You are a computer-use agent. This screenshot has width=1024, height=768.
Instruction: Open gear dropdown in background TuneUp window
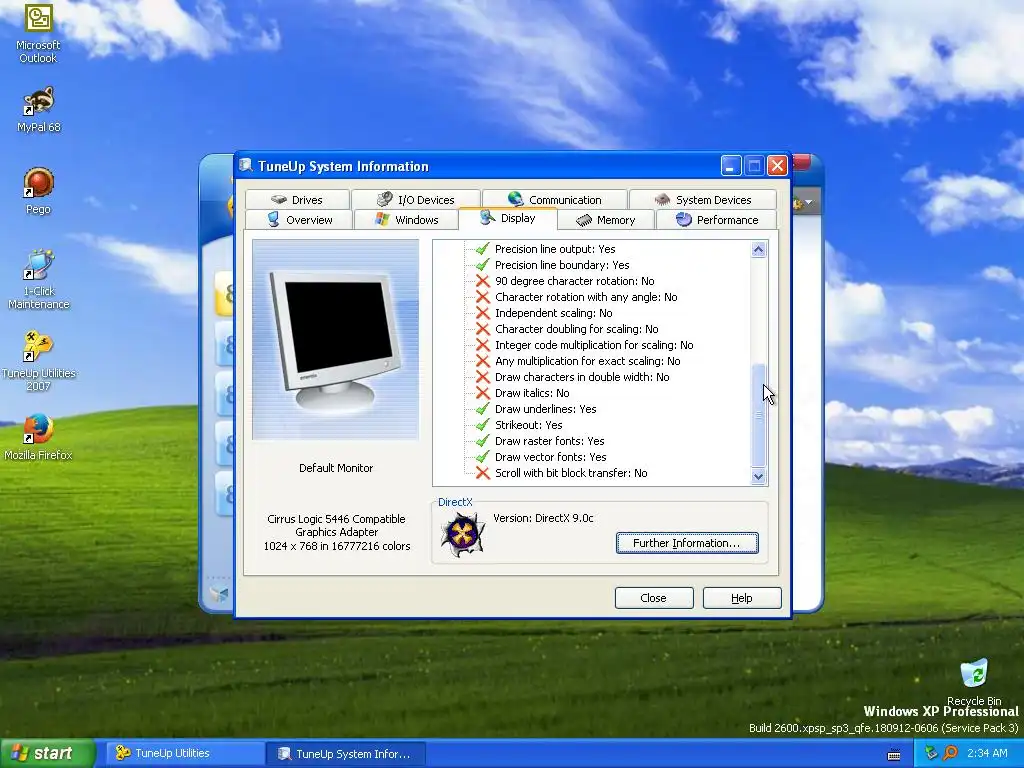coord(803,202)
